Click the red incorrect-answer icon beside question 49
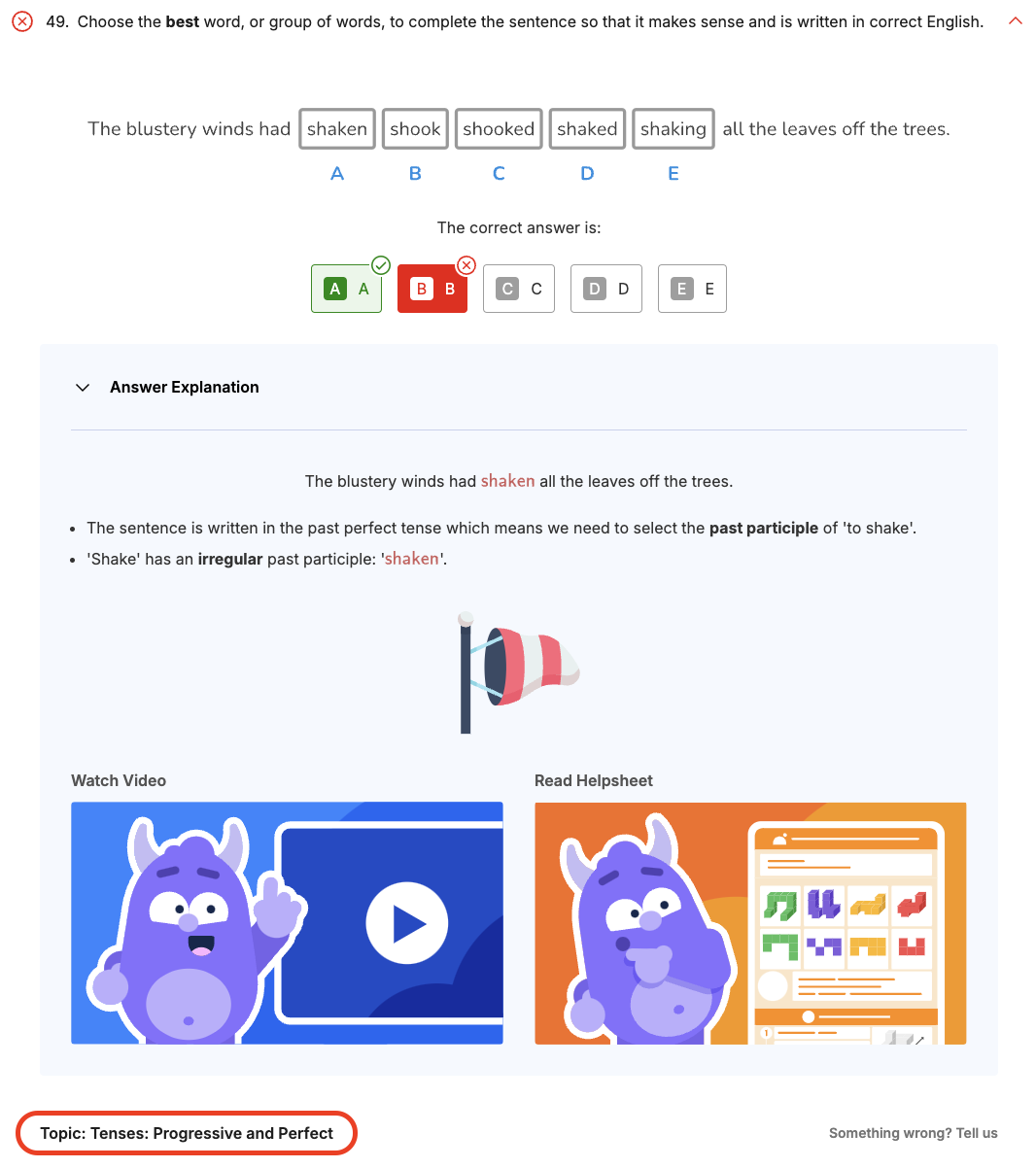Viewport: 1036px width, 1168px height. coord(21,21)
